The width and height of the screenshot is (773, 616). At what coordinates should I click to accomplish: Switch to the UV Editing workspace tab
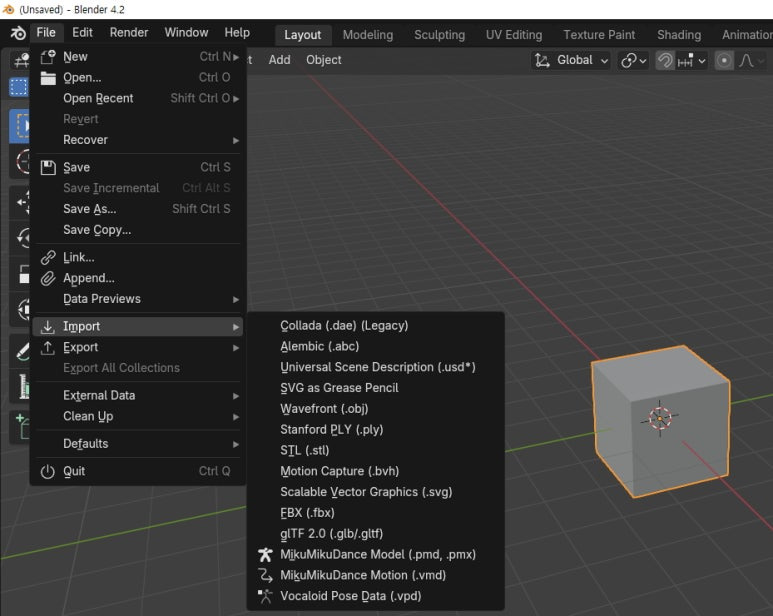coord(514,35)
